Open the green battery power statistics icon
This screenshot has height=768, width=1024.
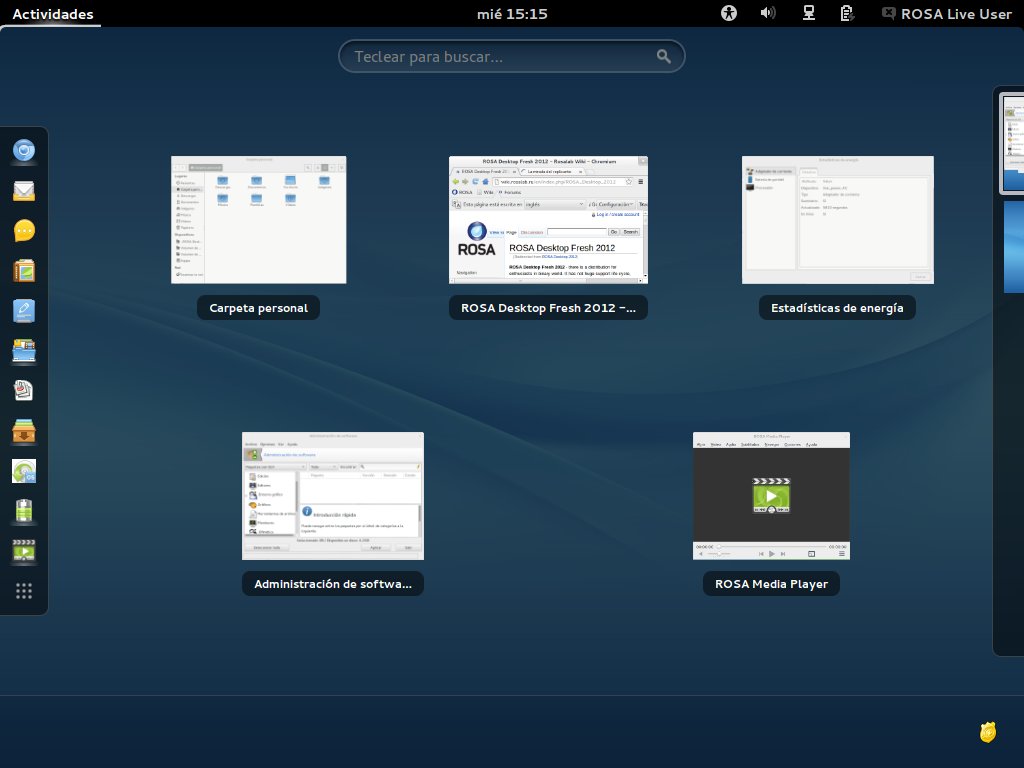point(24,511)
